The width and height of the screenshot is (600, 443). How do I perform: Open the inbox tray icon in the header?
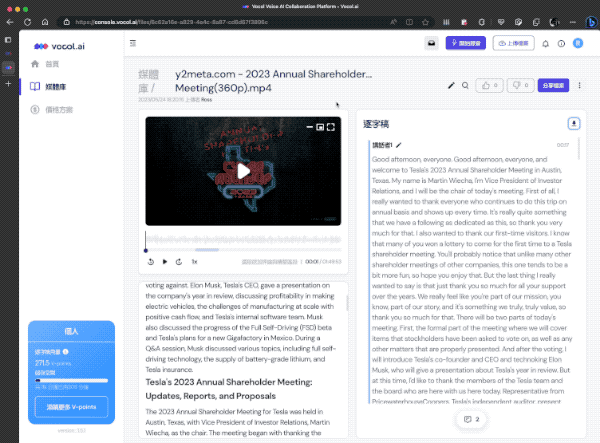[431, 43]
